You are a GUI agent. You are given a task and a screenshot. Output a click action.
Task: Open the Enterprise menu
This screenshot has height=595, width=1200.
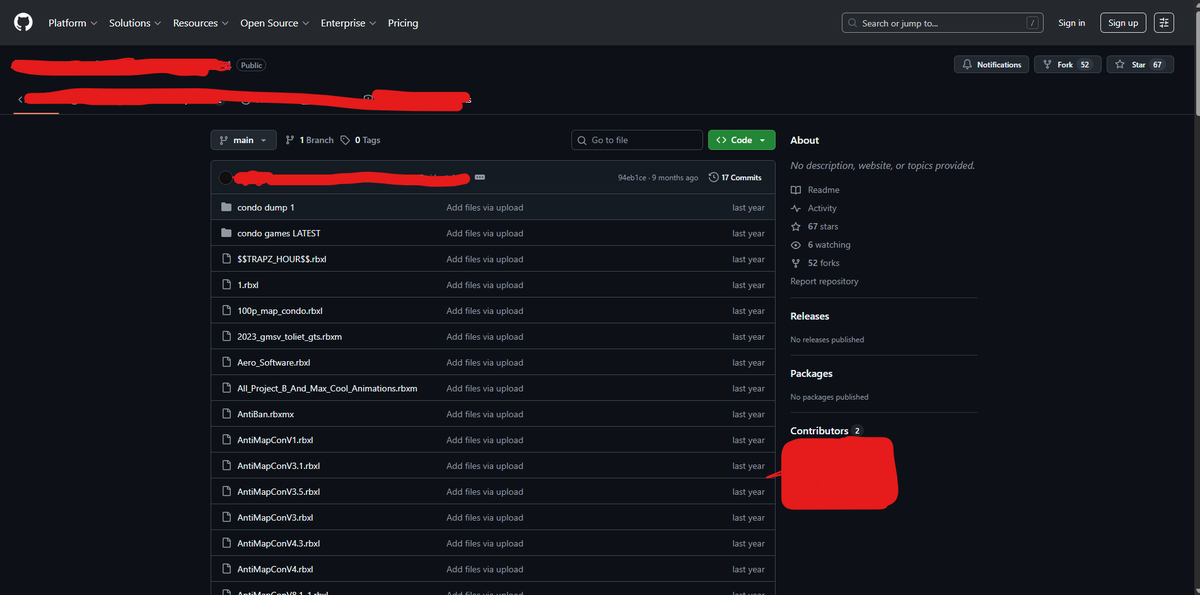coord(348,23)
